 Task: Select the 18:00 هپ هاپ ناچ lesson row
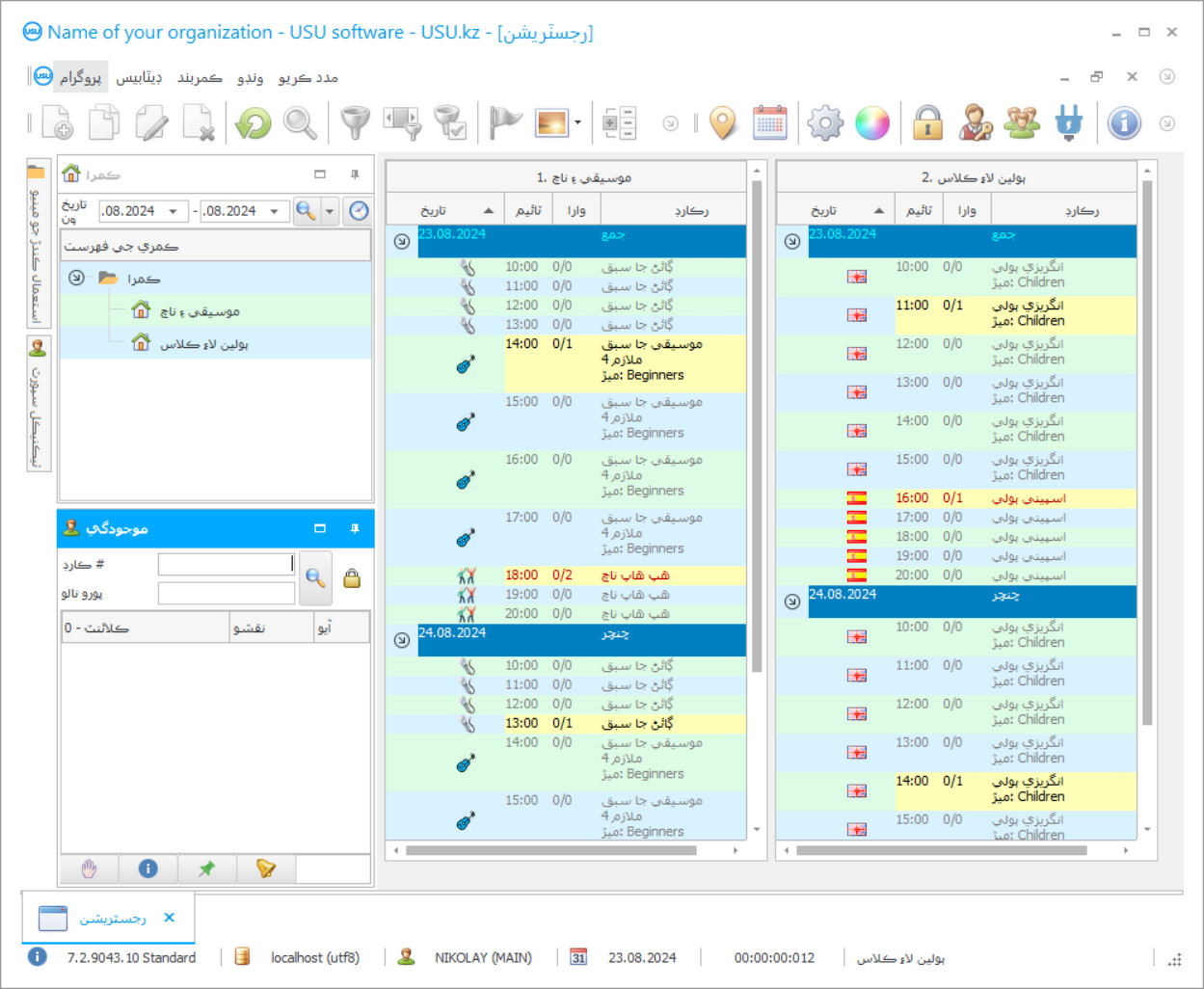click(x=567, y=575)
